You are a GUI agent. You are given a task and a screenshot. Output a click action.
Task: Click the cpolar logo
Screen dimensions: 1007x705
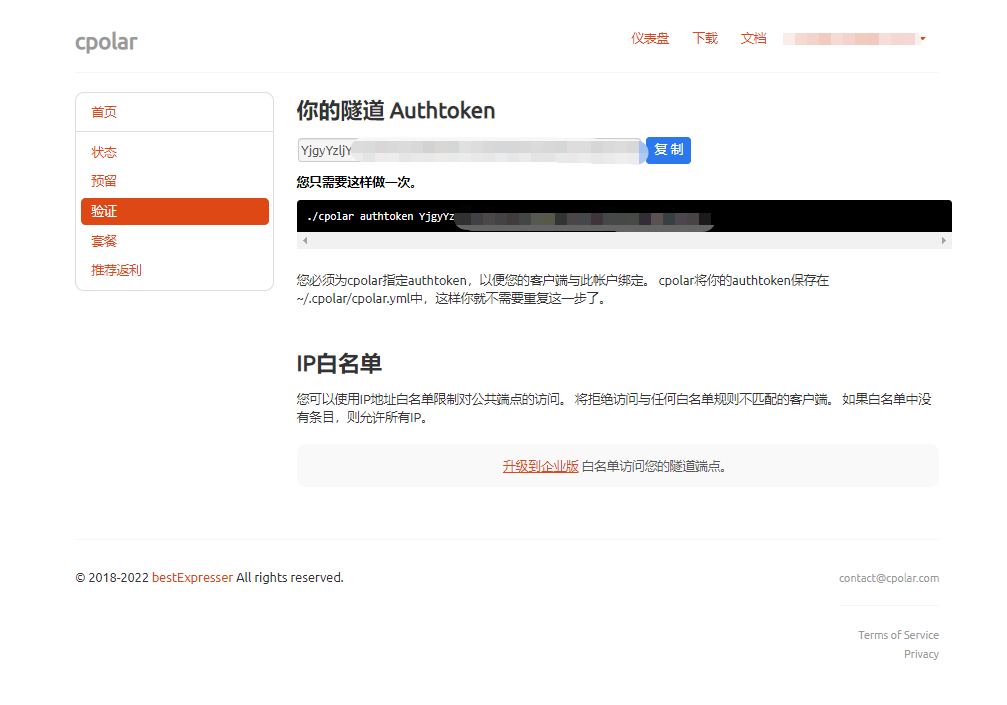coord(106,42)
